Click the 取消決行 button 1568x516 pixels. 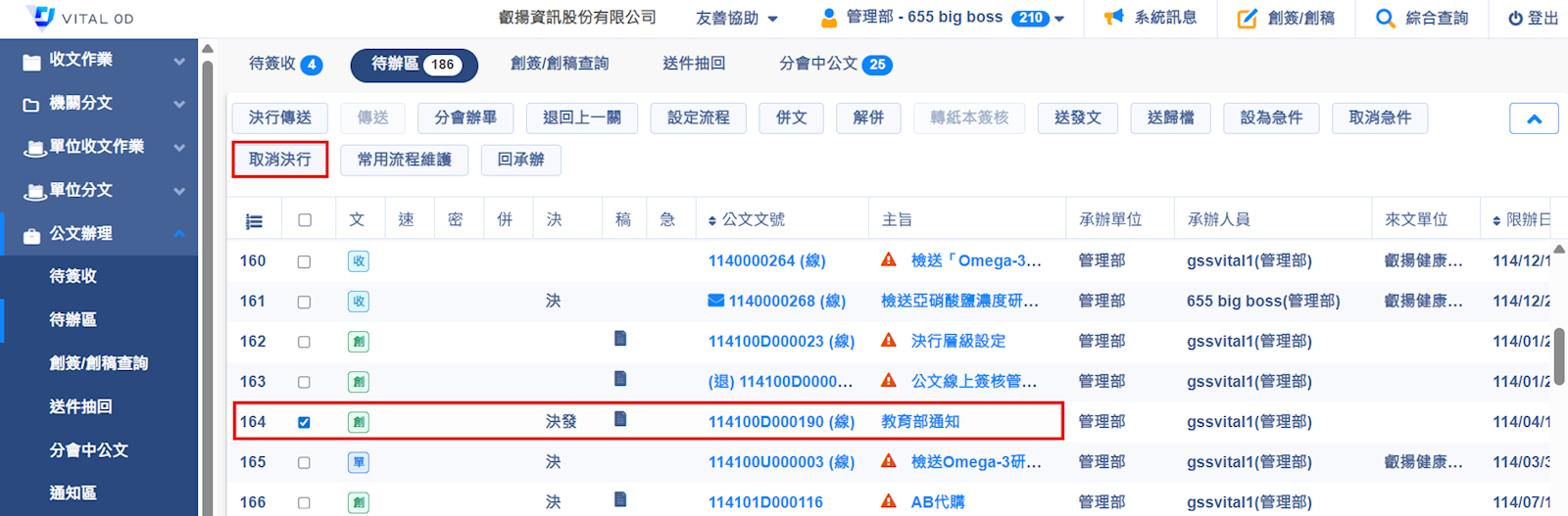click(280, 160)
